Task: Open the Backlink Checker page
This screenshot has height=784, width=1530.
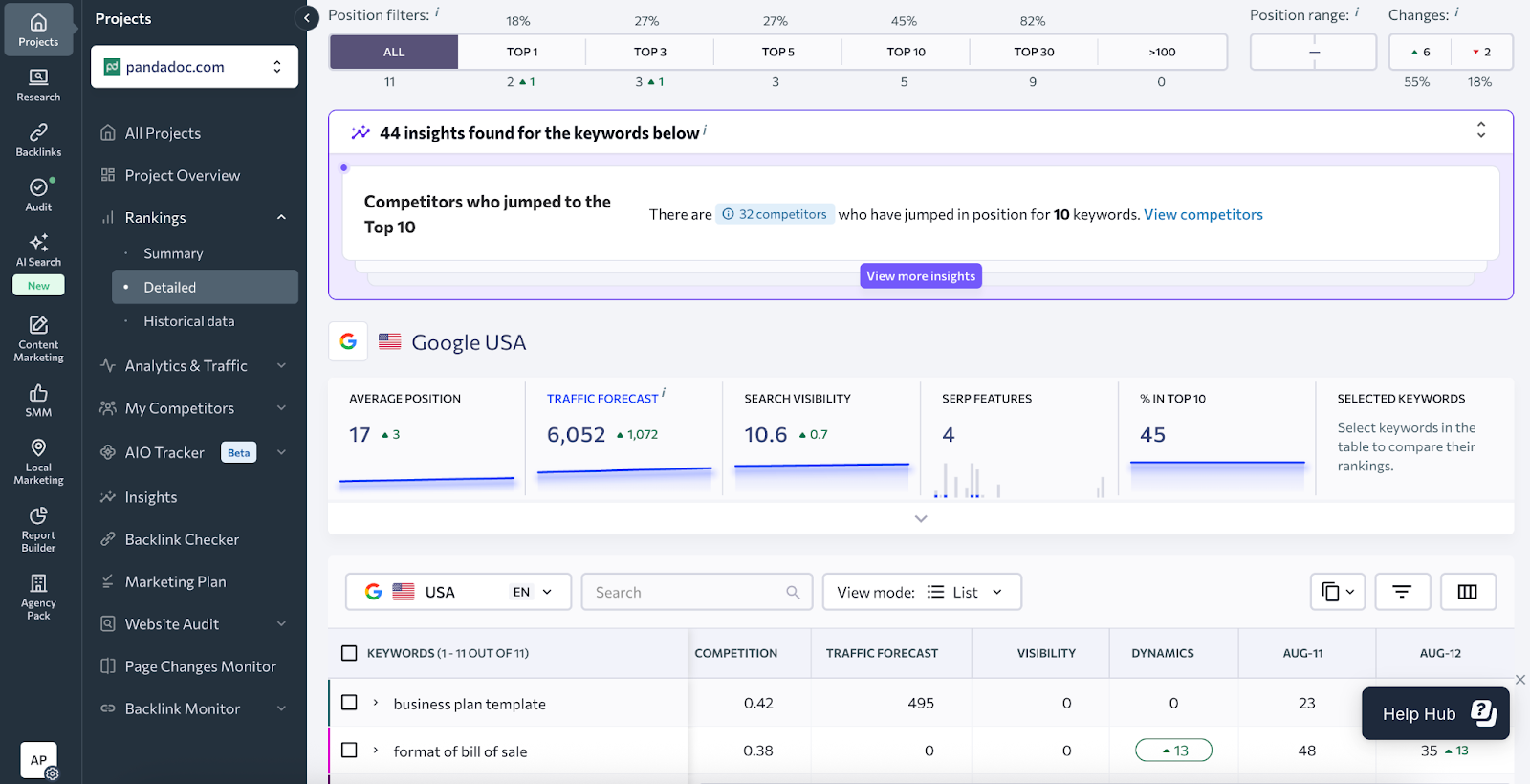Action: click(x=182, y=539)
